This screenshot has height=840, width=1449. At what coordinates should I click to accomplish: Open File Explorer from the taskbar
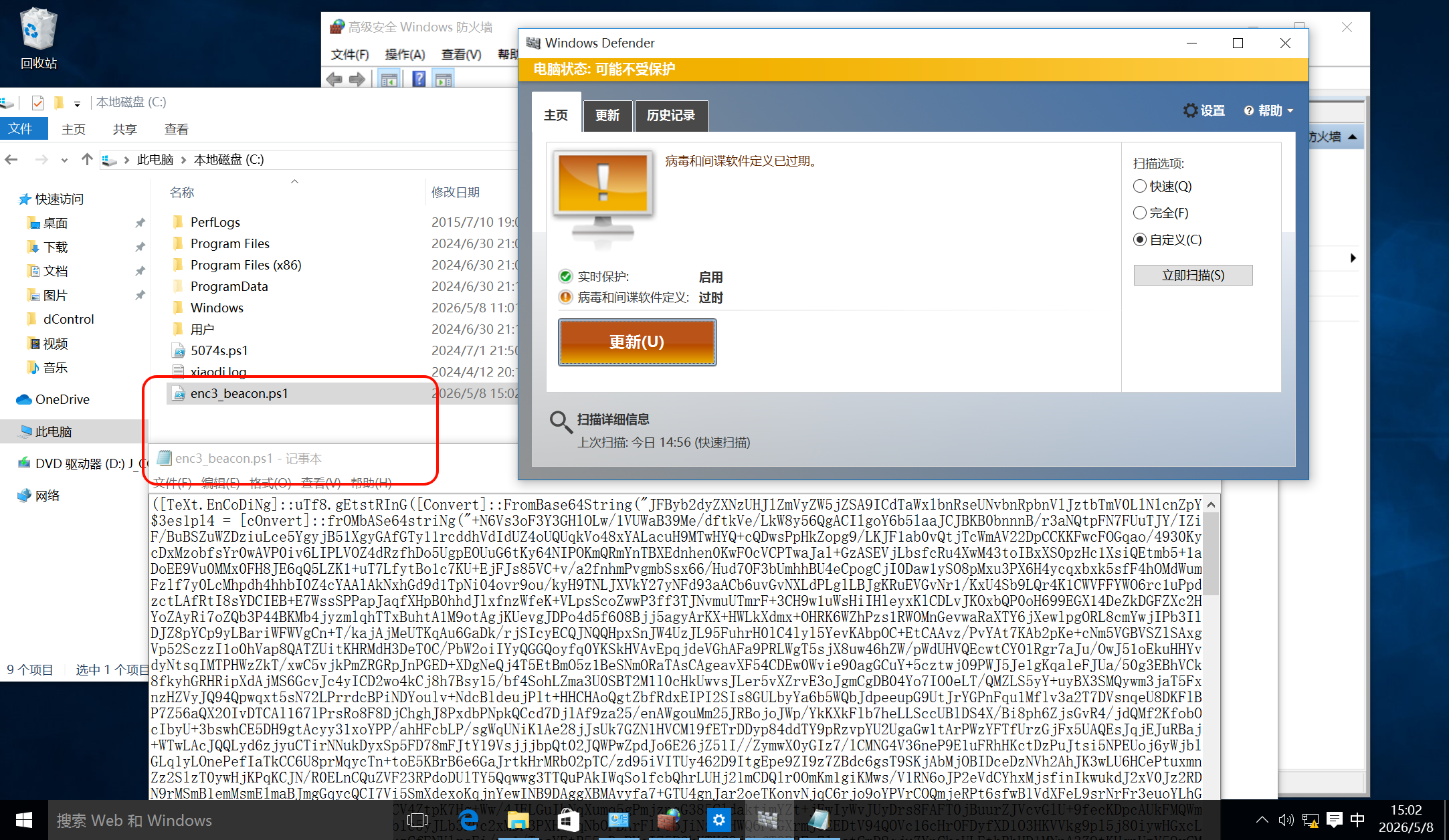[518, 820]
